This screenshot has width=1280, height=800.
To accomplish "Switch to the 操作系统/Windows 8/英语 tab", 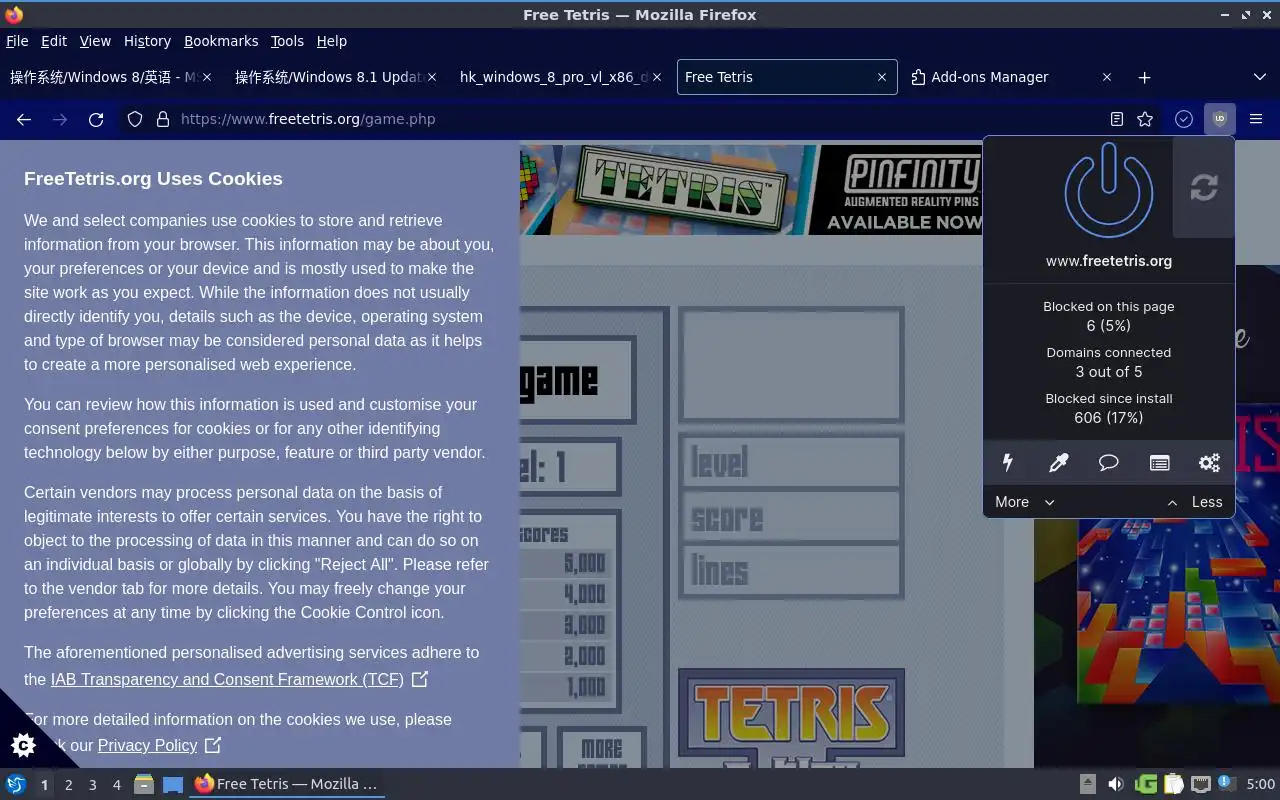I will click(x=113, y=77).
